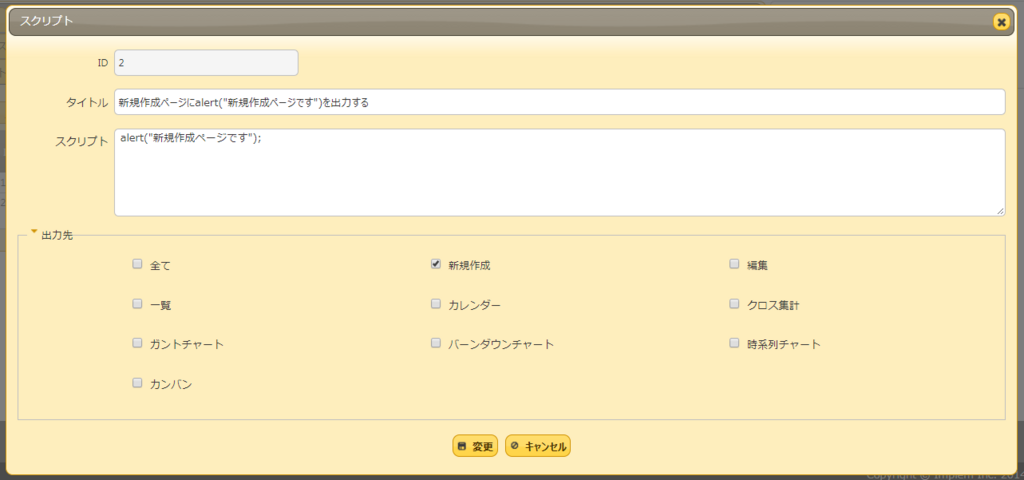The width and height of the screenshot is (1024, 480).
Task: Click the スクリプト textarea resize grip
Action: 1000,212
